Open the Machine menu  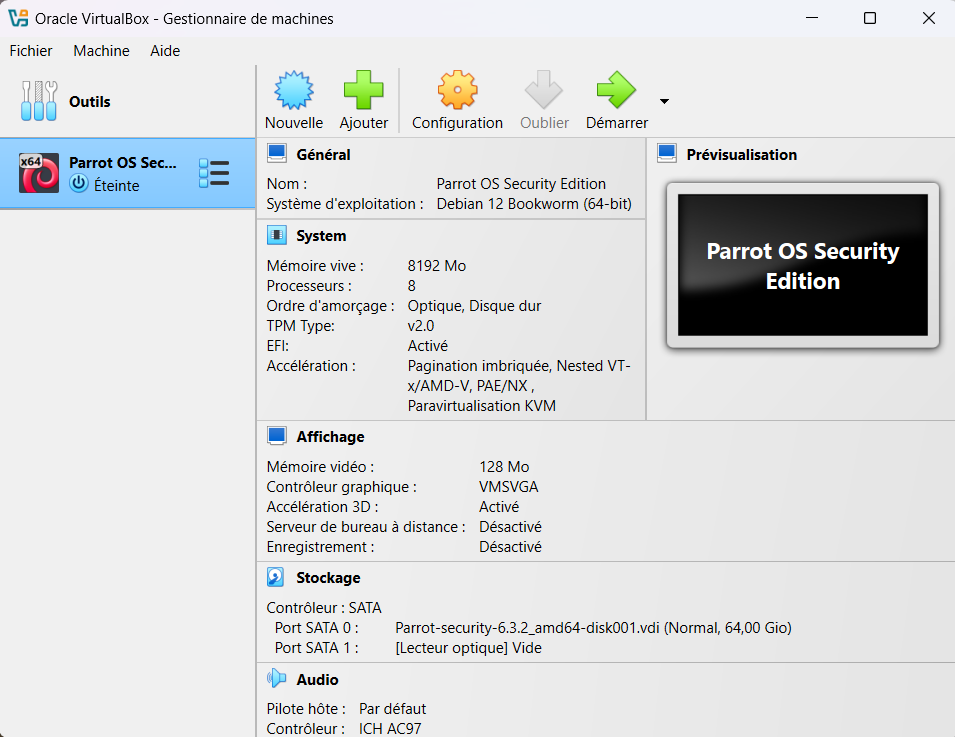[101, 51]
